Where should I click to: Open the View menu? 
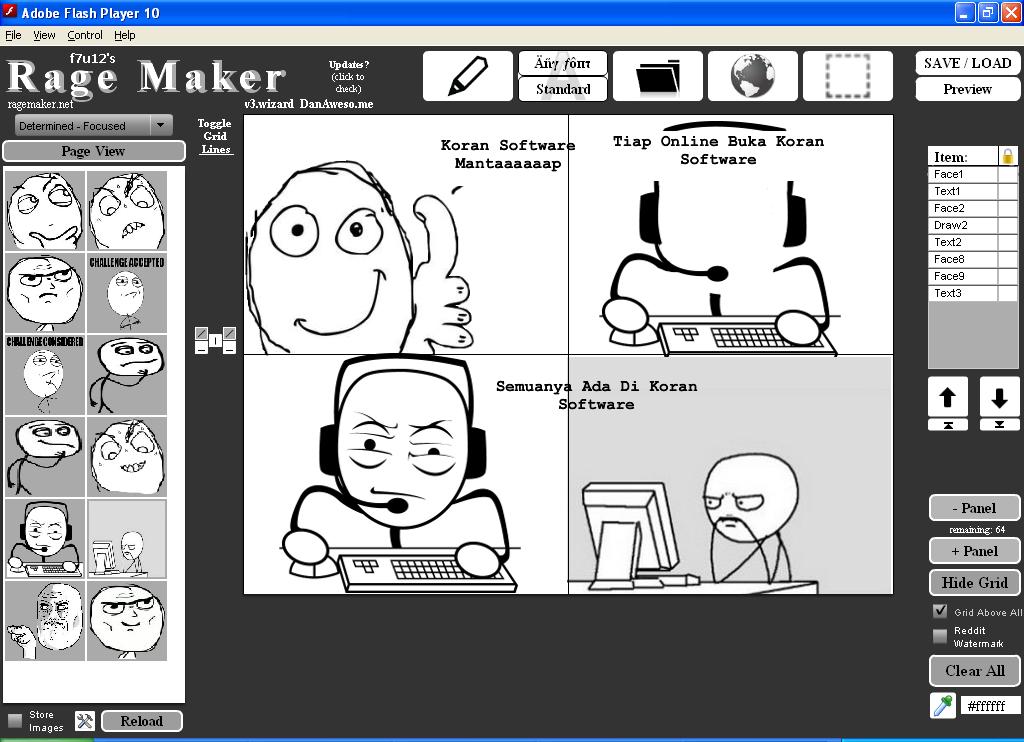tap(45, 35)
